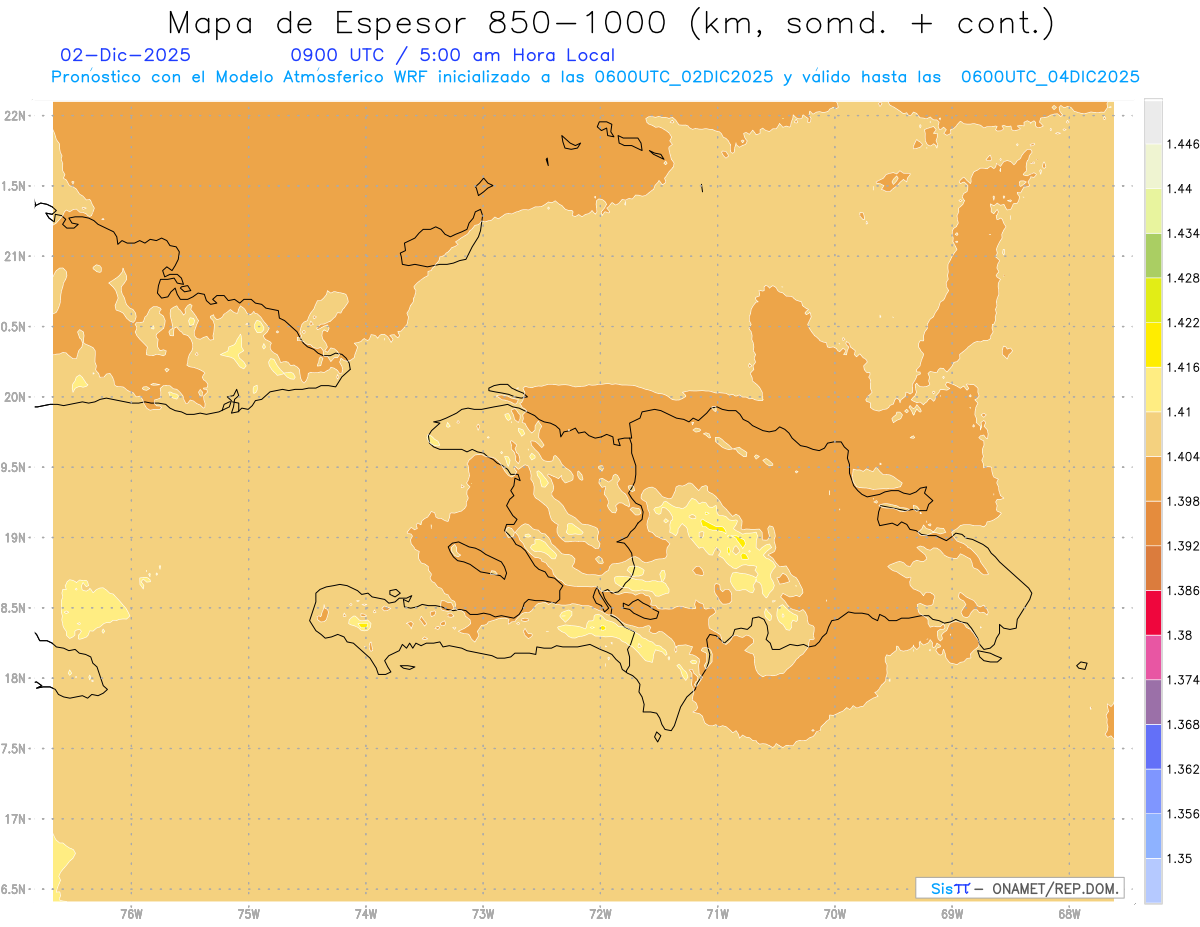The height and width of the screenshot is (927, 1200).
Task: Select the legend value "1.398"
Action: pos(1184,501)
